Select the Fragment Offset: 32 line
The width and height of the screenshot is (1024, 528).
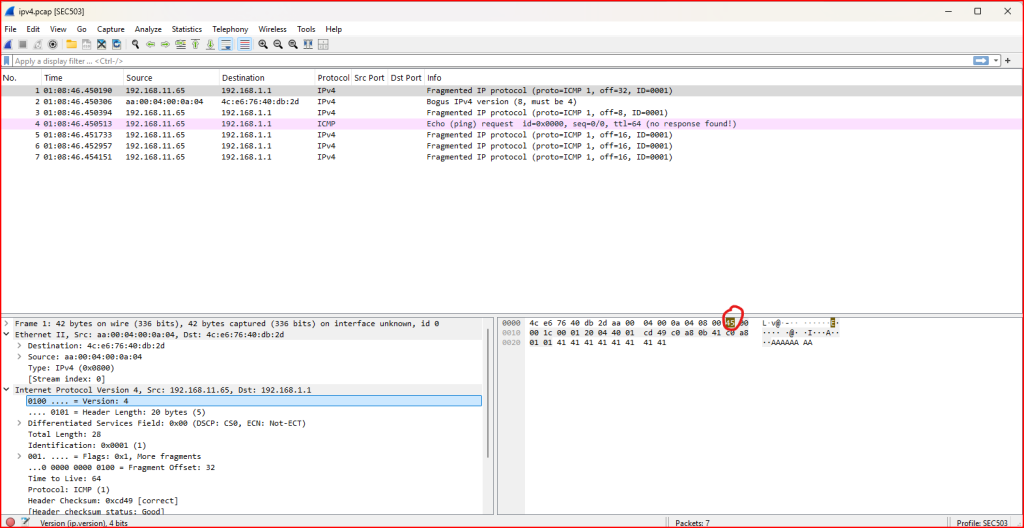point(121,468)
